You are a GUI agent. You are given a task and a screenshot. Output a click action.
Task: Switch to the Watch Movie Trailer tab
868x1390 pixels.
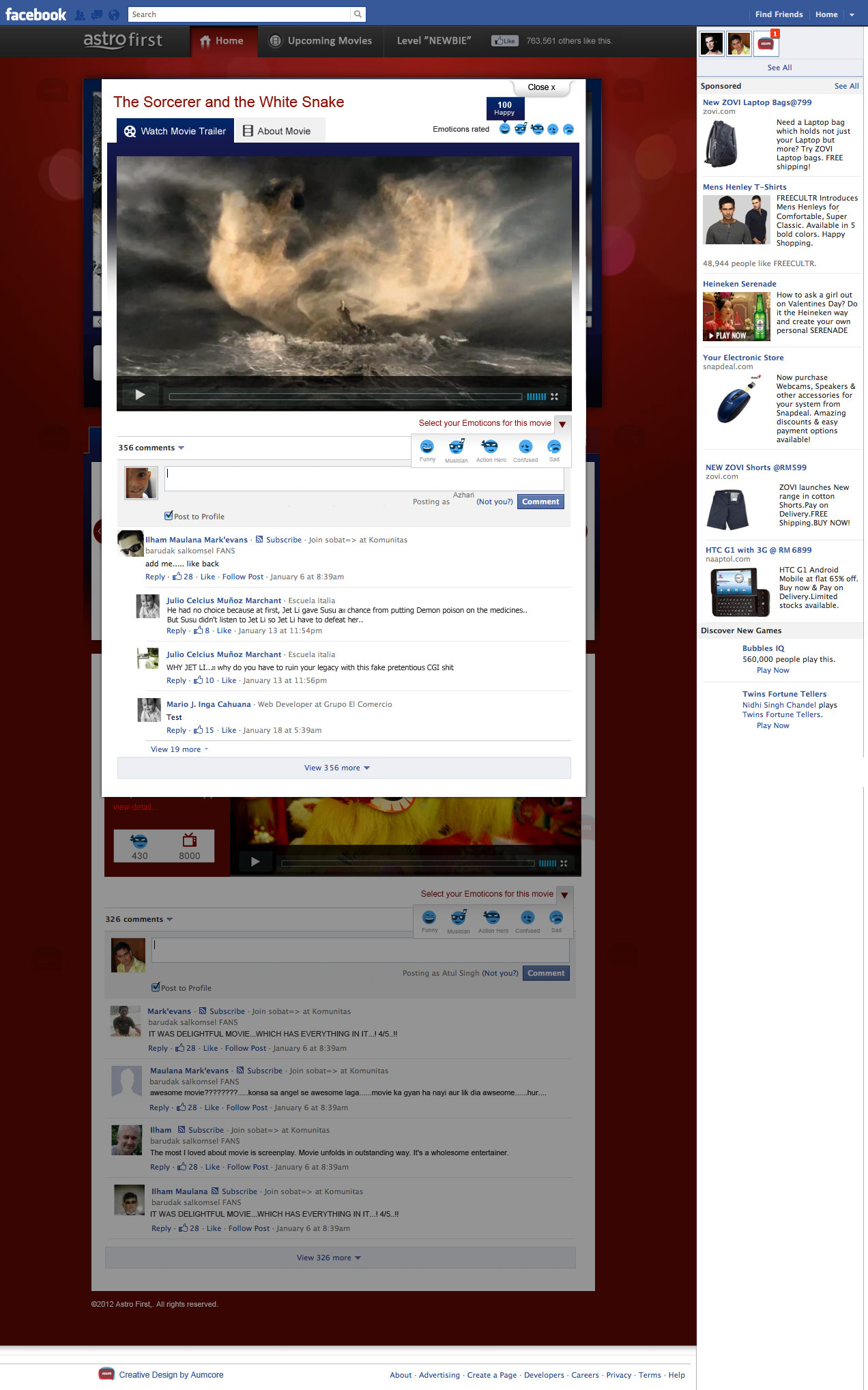pos(175,131)
